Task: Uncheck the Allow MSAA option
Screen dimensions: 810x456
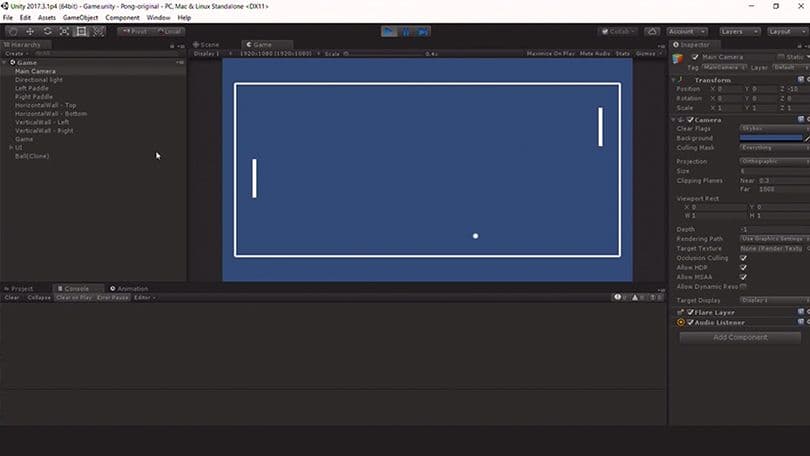Action: 743,277
